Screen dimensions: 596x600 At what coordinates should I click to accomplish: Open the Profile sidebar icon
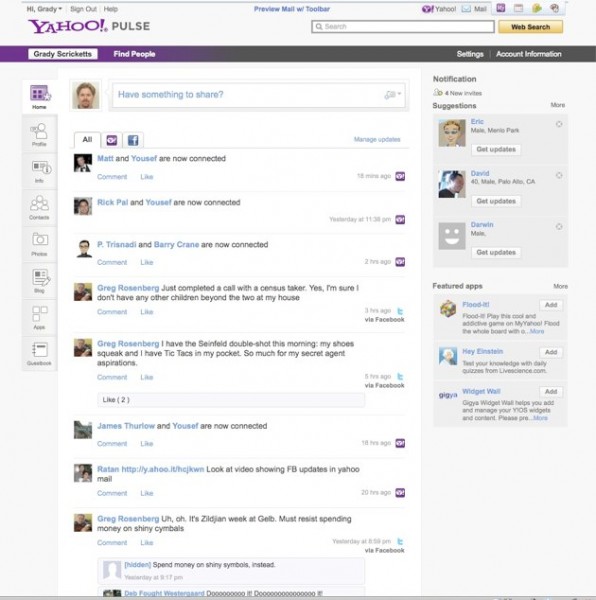[39, 134]
